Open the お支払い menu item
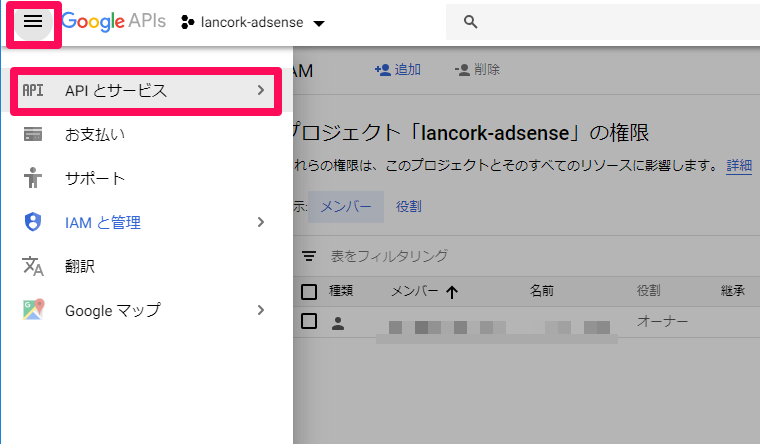The image size is (760, 444). pos(146,134)
